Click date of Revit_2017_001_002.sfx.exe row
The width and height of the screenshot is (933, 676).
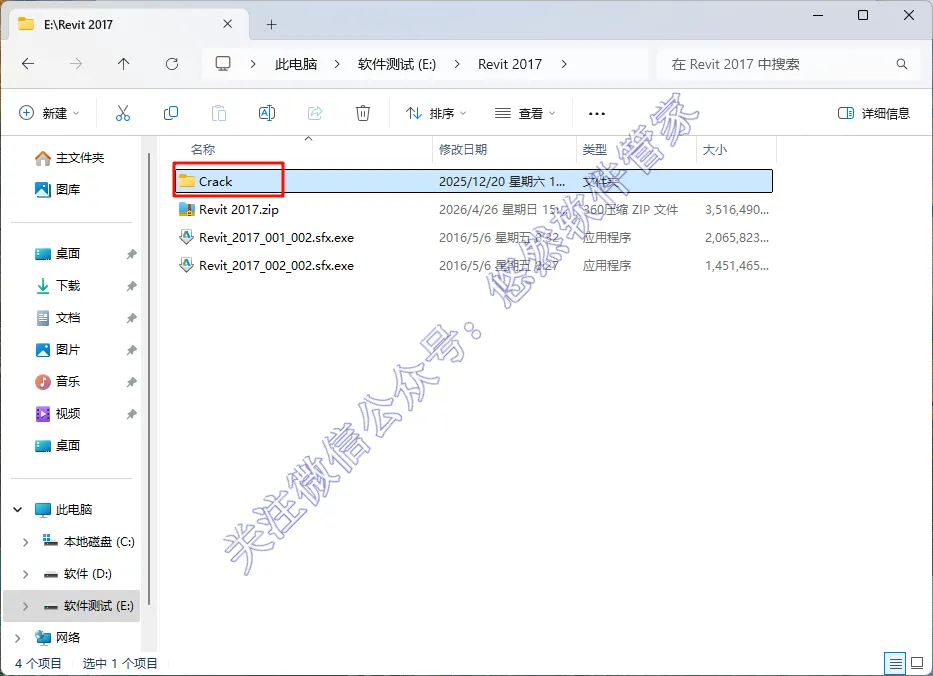point(499,237)
